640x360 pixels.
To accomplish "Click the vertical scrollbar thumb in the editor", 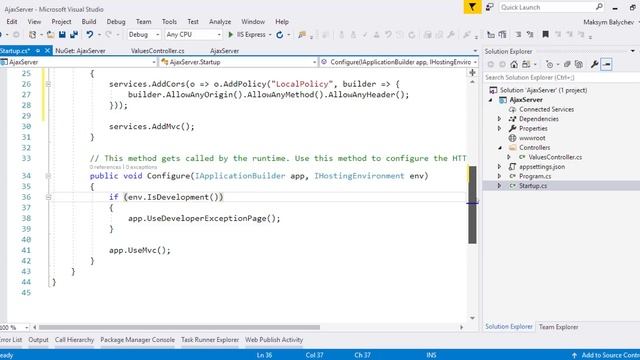I will [472, 204].
